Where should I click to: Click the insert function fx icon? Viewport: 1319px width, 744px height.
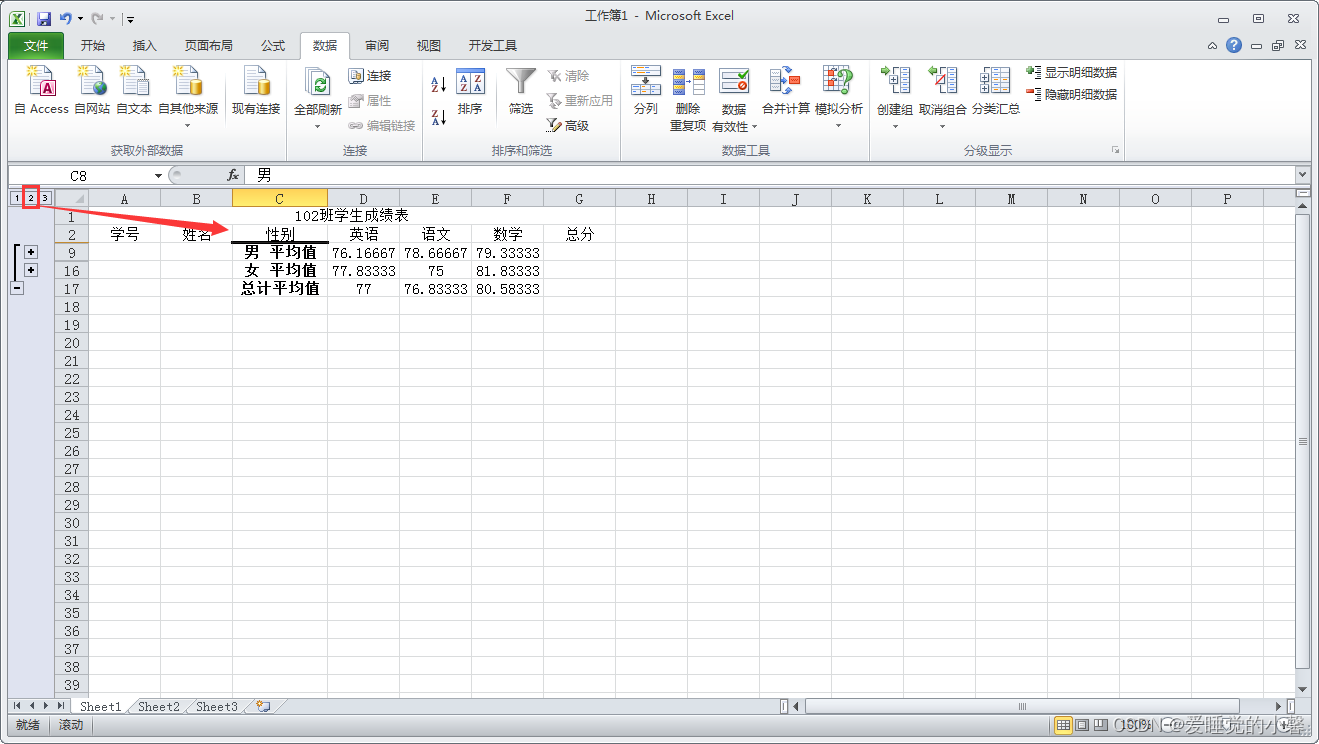pyautogui.click(x=232, y=175)
